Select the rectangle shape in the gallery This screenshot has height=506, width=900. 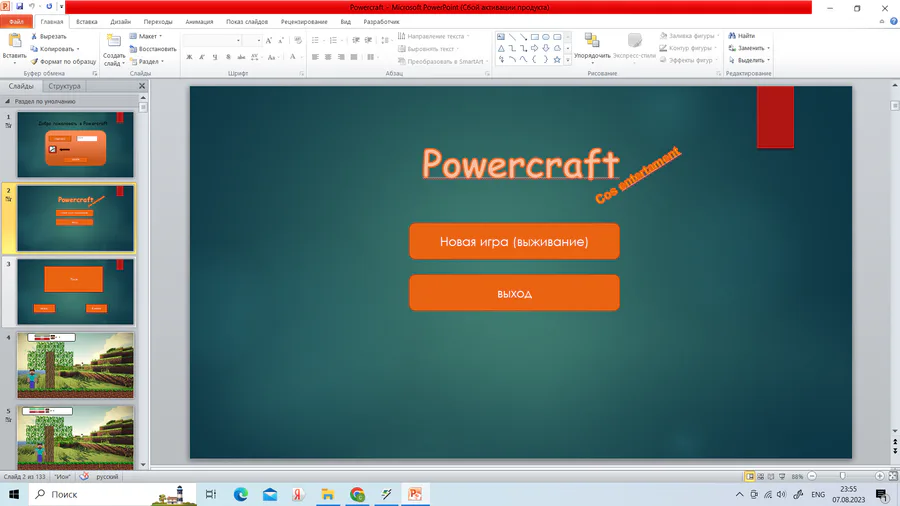coord(534,37)
